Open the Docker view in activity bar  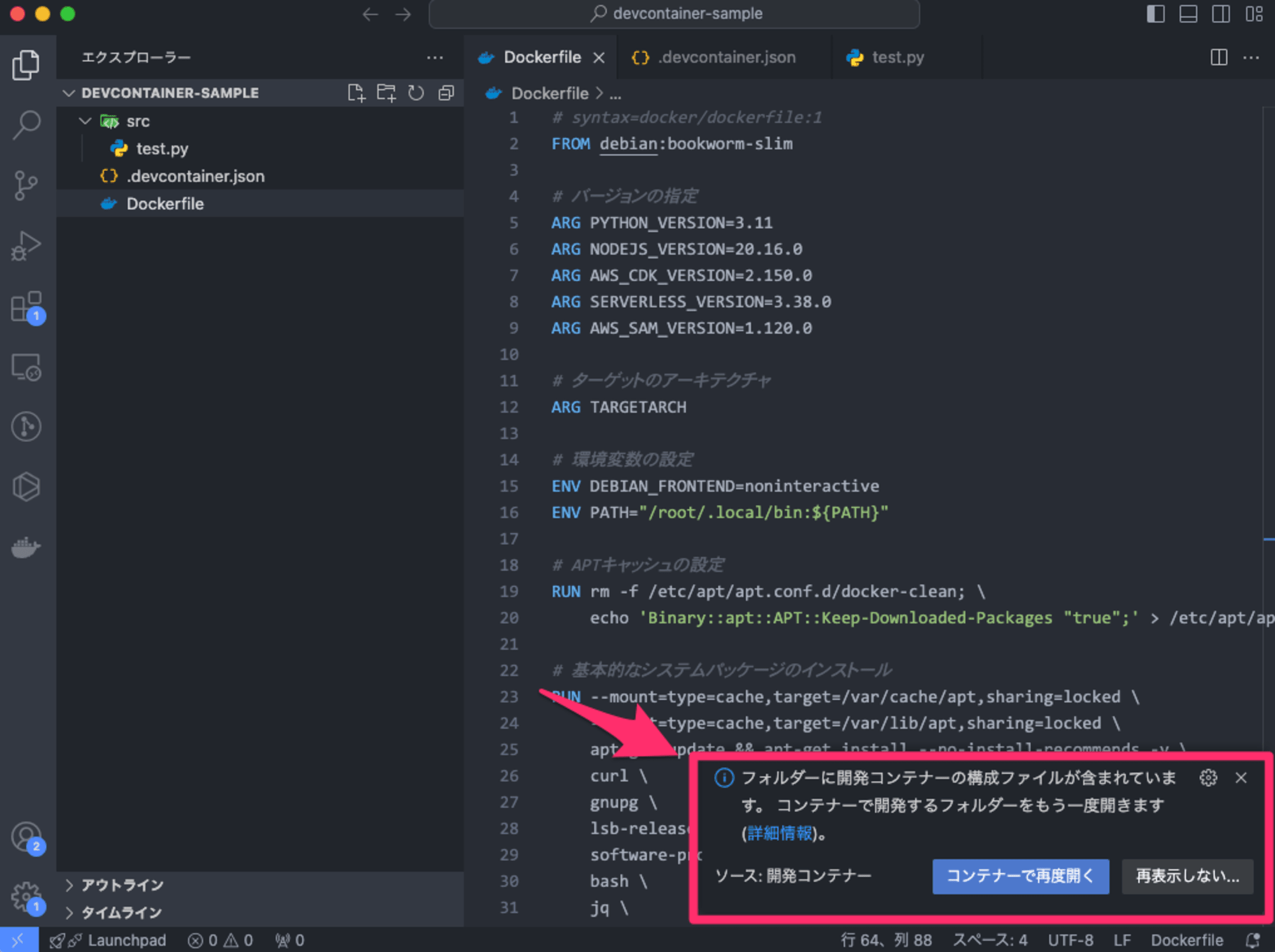26,546
